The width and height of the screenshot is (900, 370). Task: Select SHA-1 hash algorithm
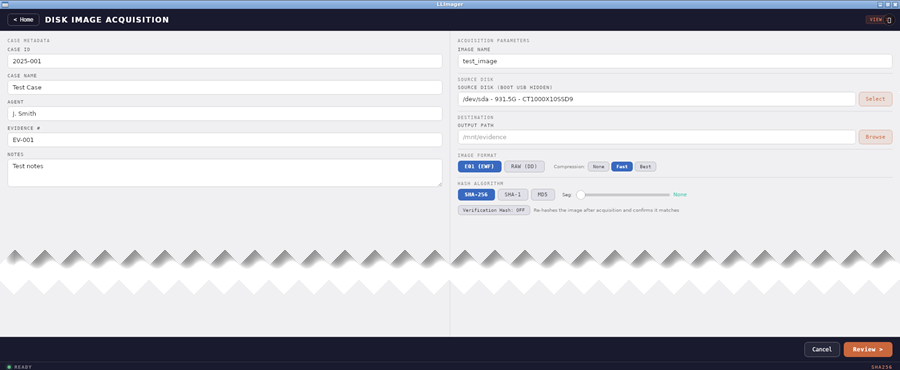(513, 194)
